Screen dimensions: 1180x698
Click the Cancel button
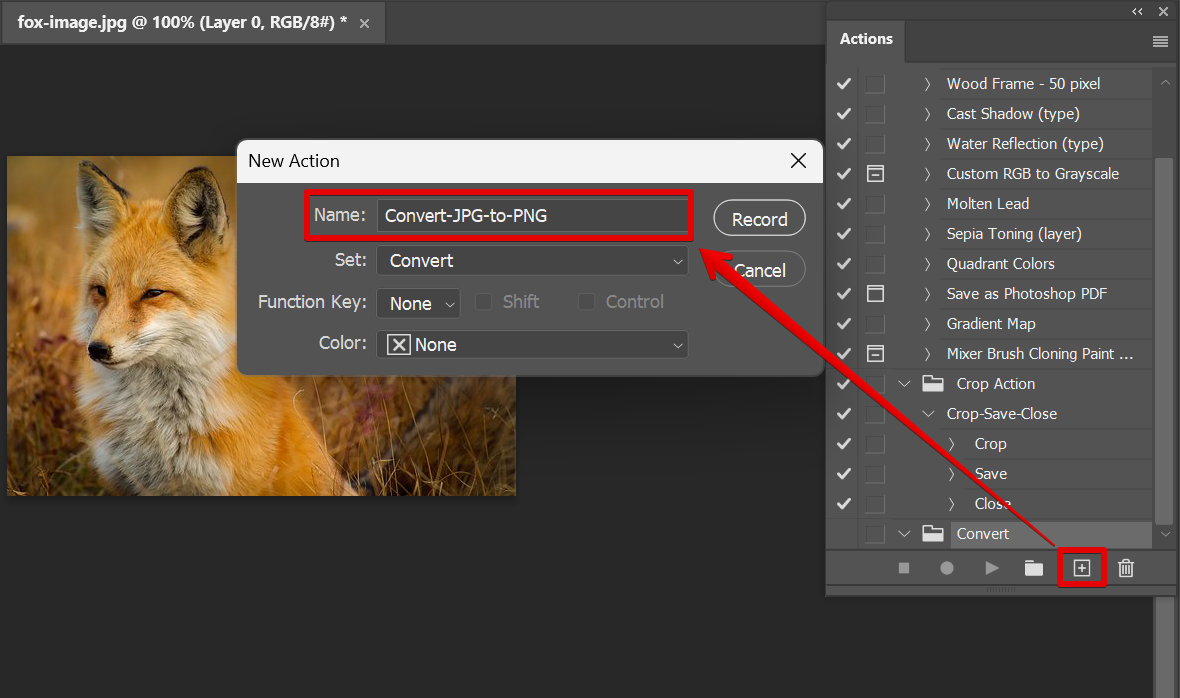pos(759,270)
